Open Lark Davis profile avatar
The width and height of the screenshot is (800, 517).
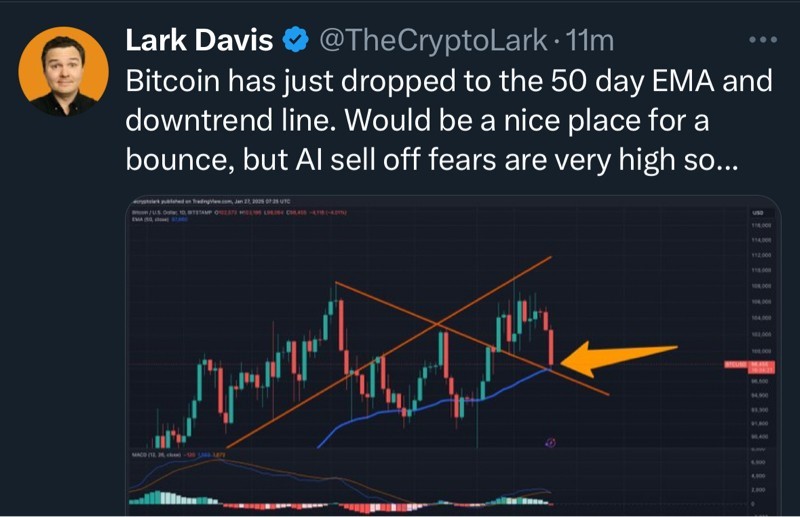pyautogui.click(x=63, y=71)
